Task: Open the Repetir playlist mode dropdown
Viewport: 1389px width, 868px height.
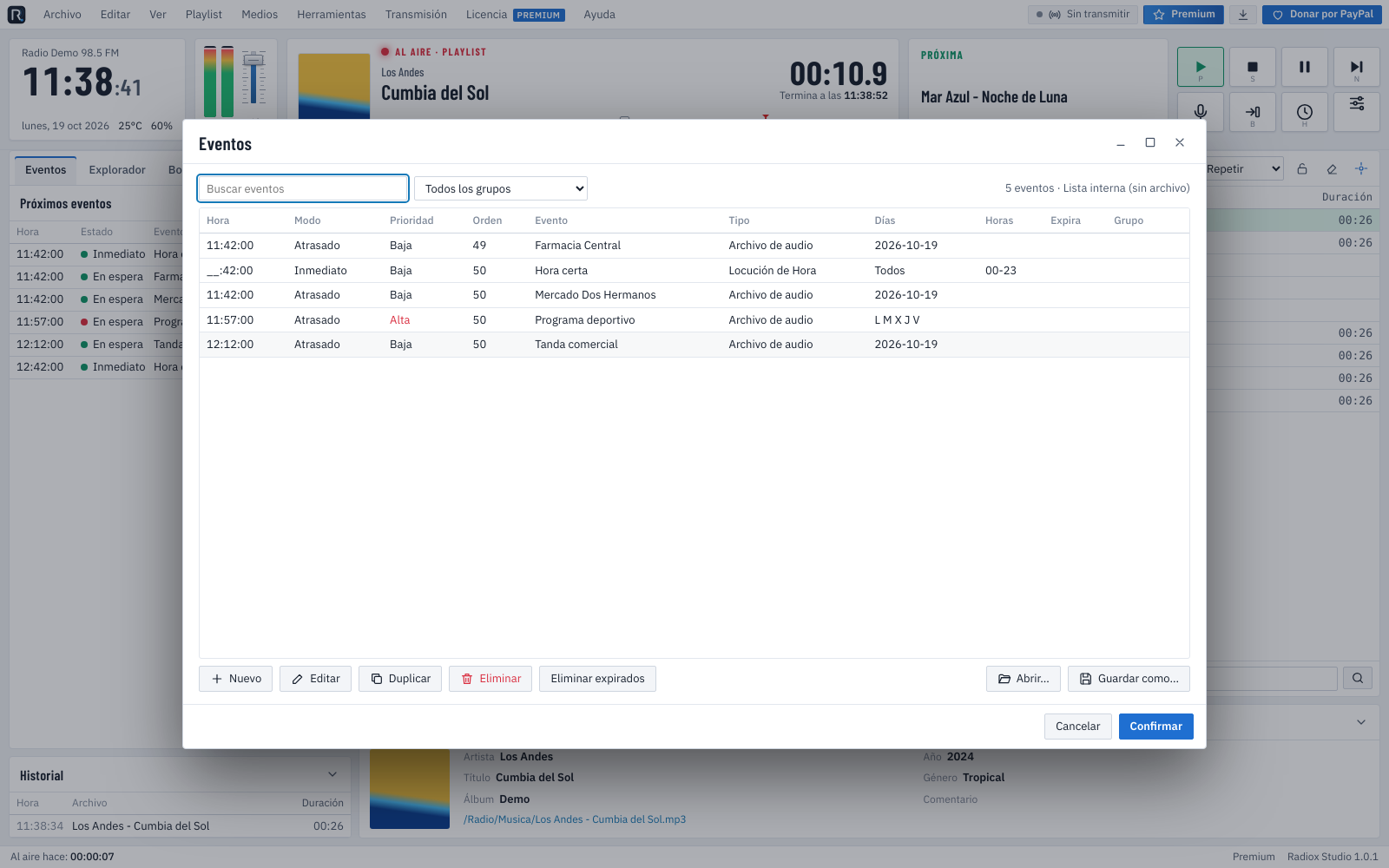Action: (1244, 169)
